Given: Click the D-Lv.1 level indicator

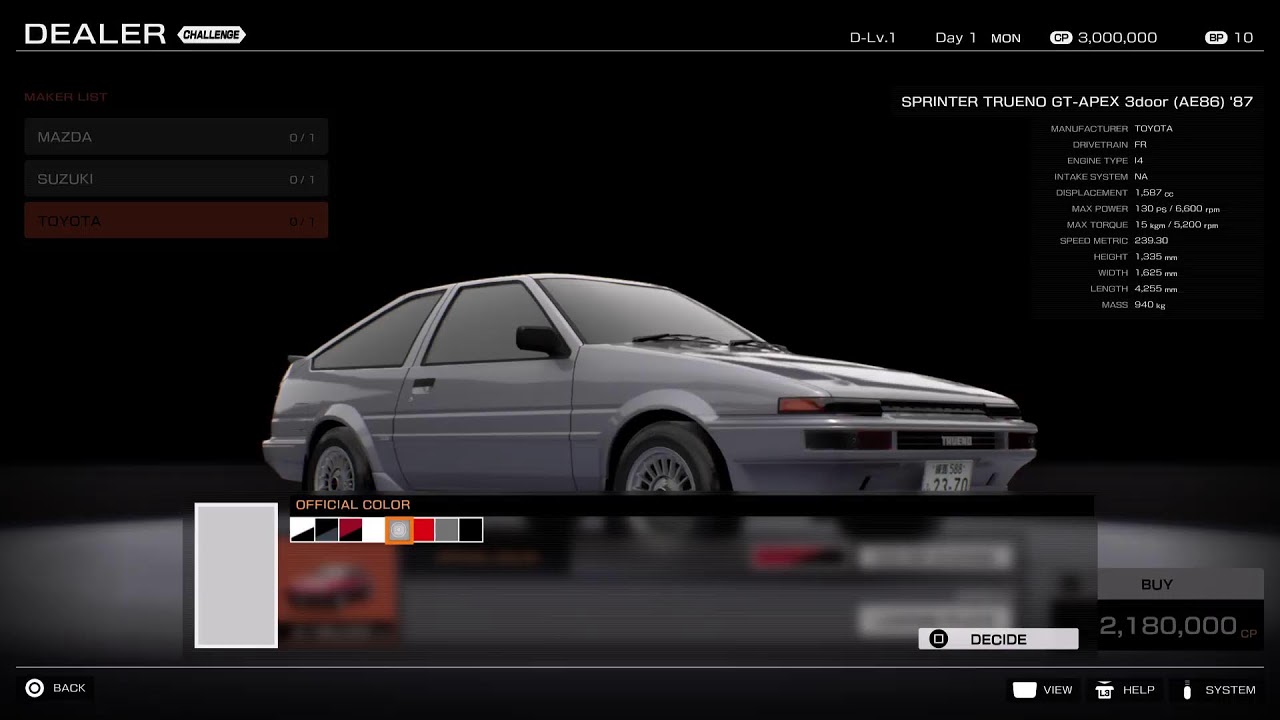Looking at the screenshot, I should 873,38.
